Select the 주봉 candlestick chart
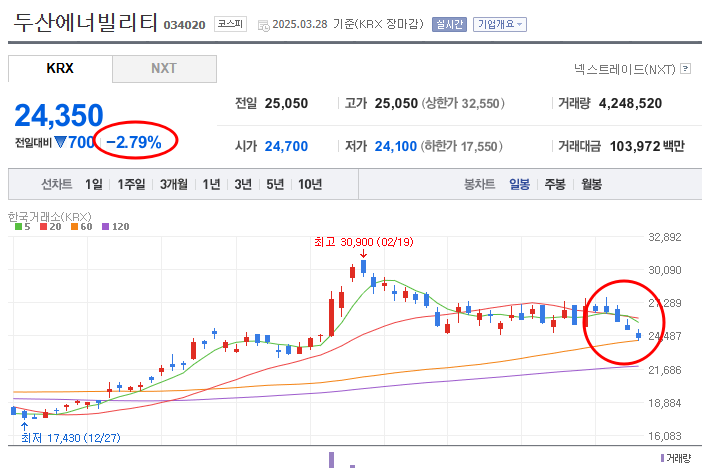702x468 pixels. tap(555, 184)
